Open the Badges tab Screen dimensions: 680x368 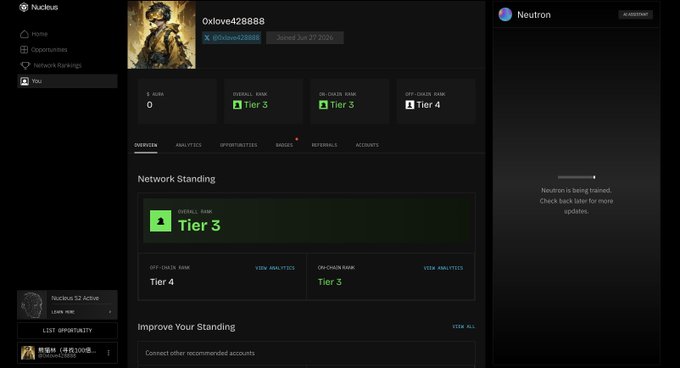(284, 145)
